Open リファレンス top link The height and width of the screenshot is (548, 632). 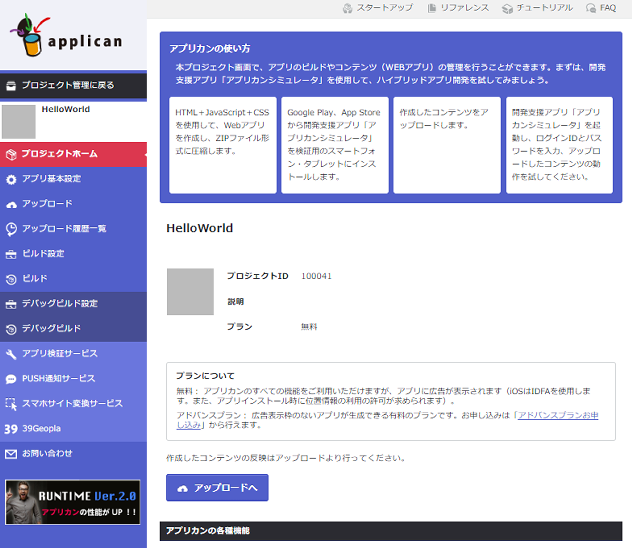[x=458, y=8]
